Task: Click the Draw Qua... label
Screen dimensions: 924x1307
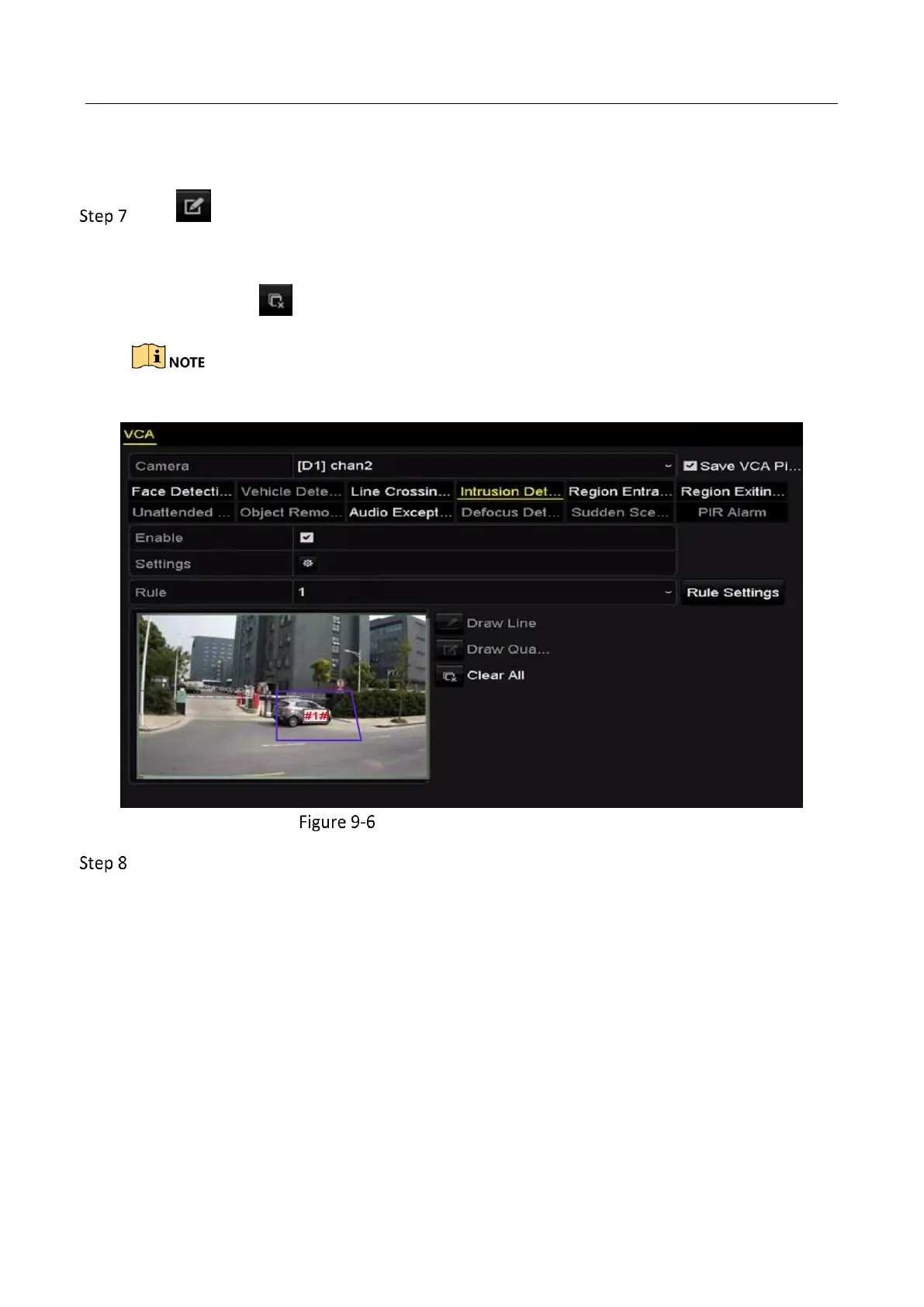Action: 507,650
